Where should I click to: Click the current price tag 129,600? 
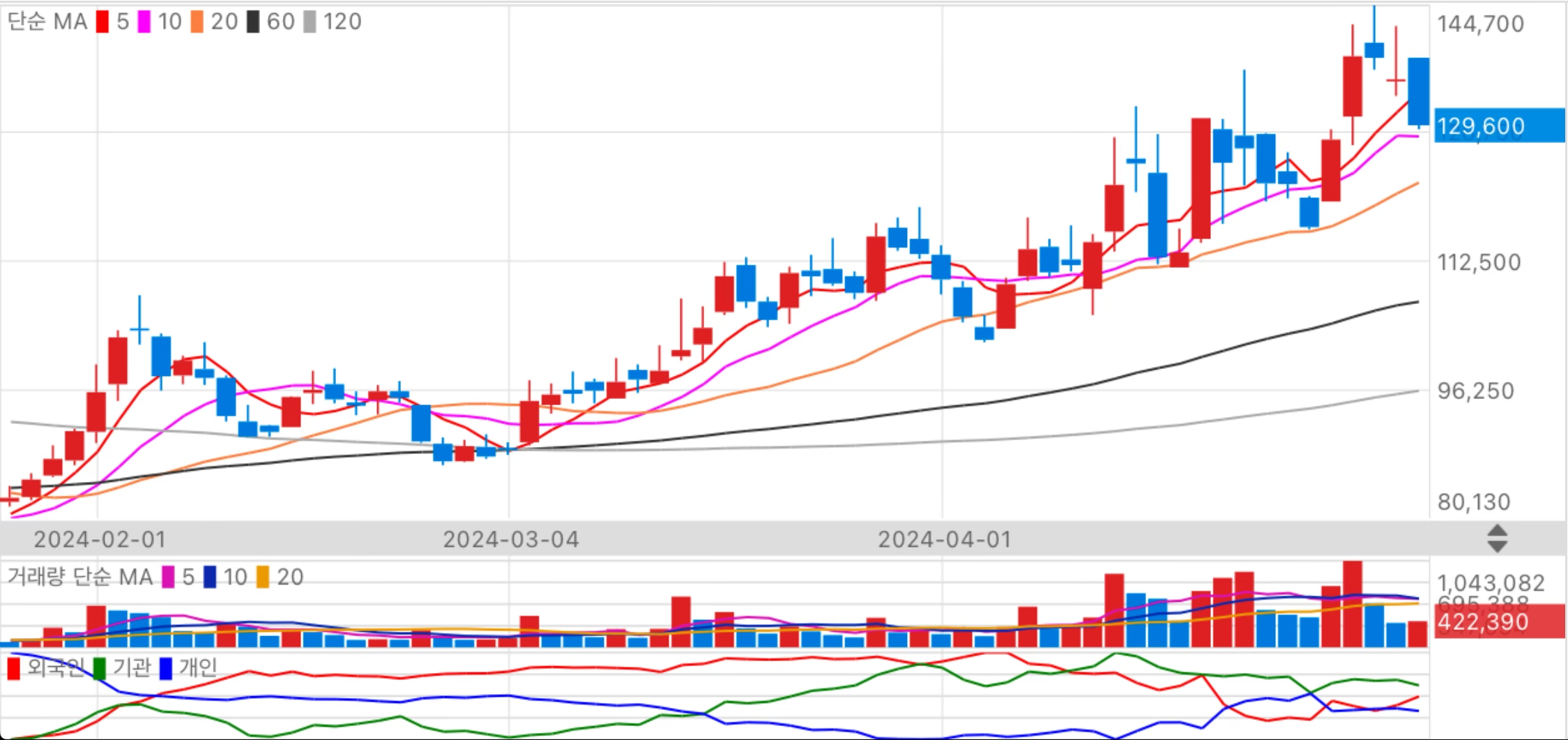coord(1499,126)
